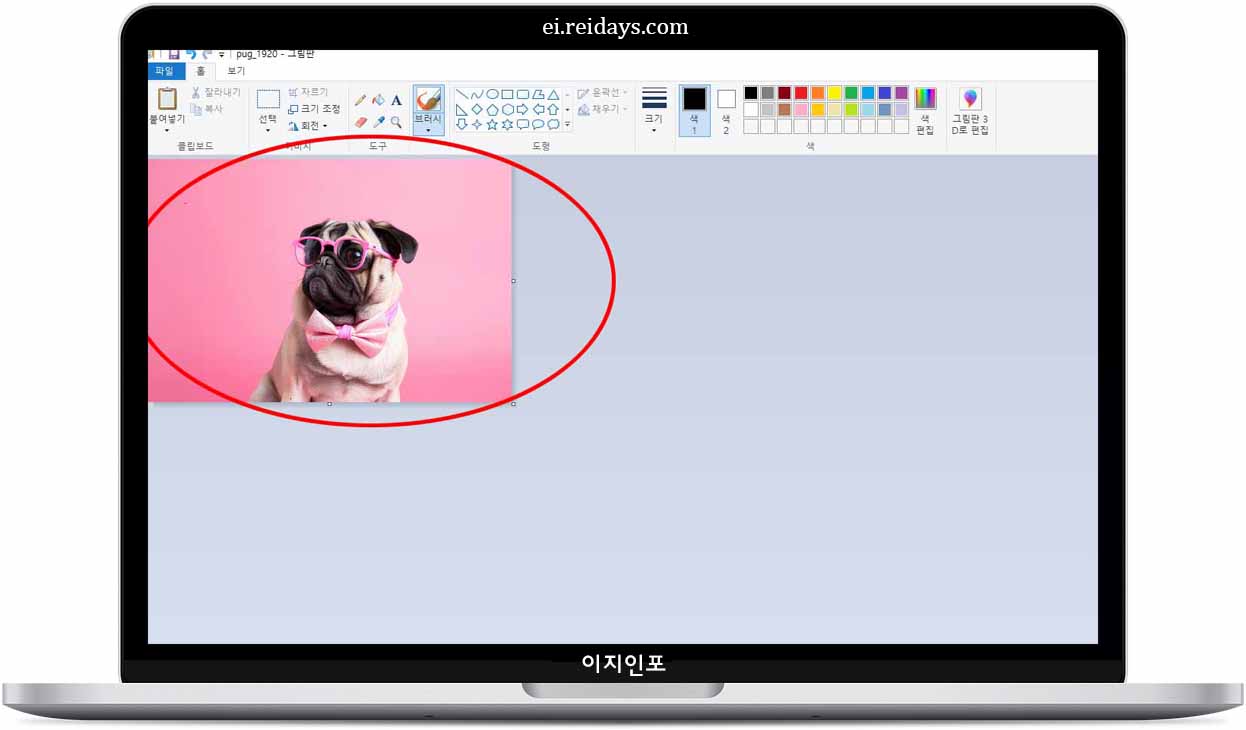Toggle Color 1 as active color
The width and height of the screenshot is (1246, 730).
pos(694,108)
